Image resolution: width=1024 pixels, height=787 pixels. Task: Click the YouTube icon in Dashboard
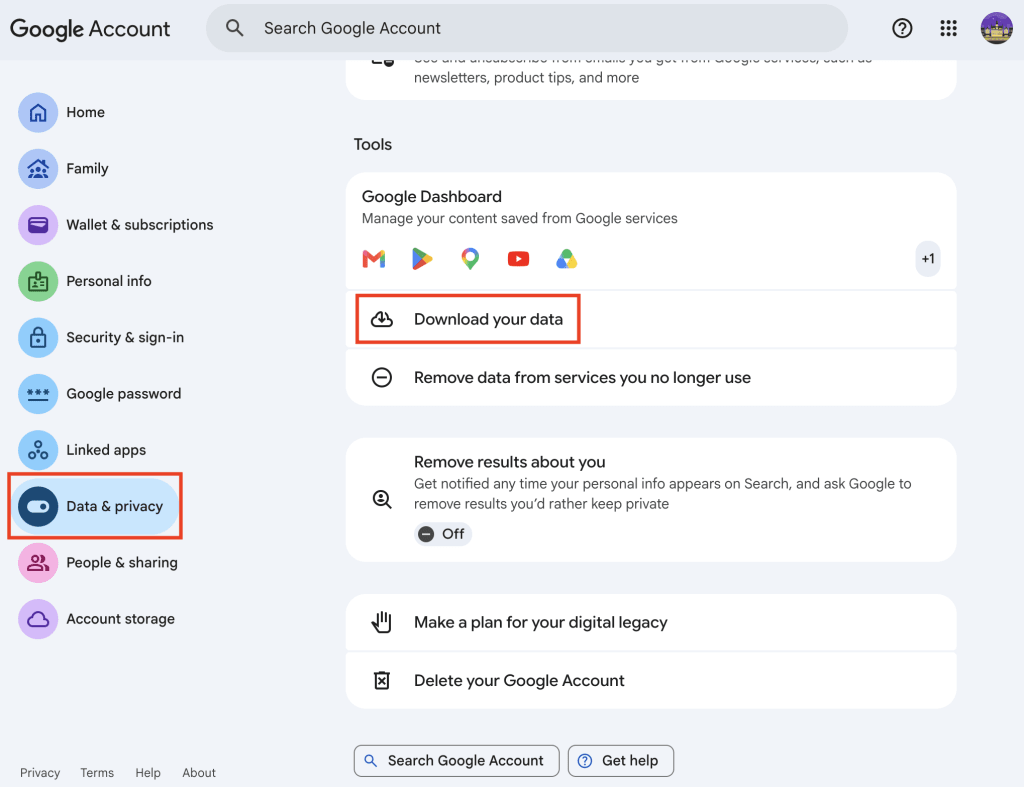click(x=519, y=259)
